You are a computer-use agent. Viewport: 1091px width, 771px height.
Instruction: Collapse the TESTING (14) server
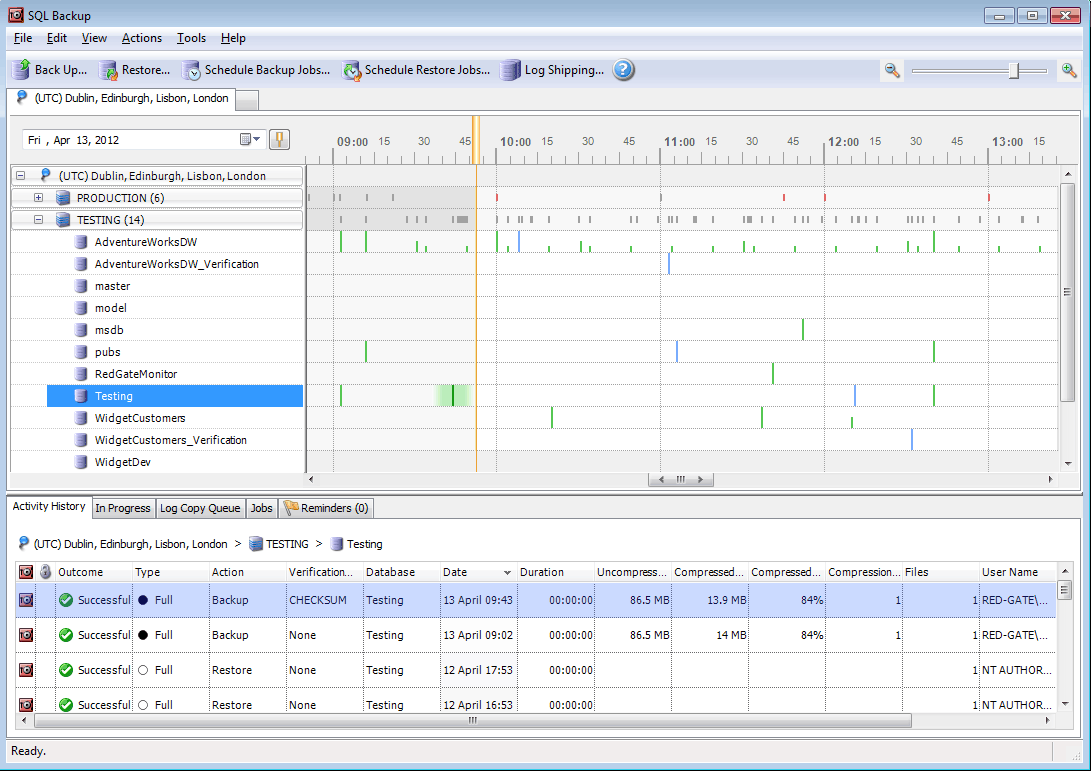[39, 219]
